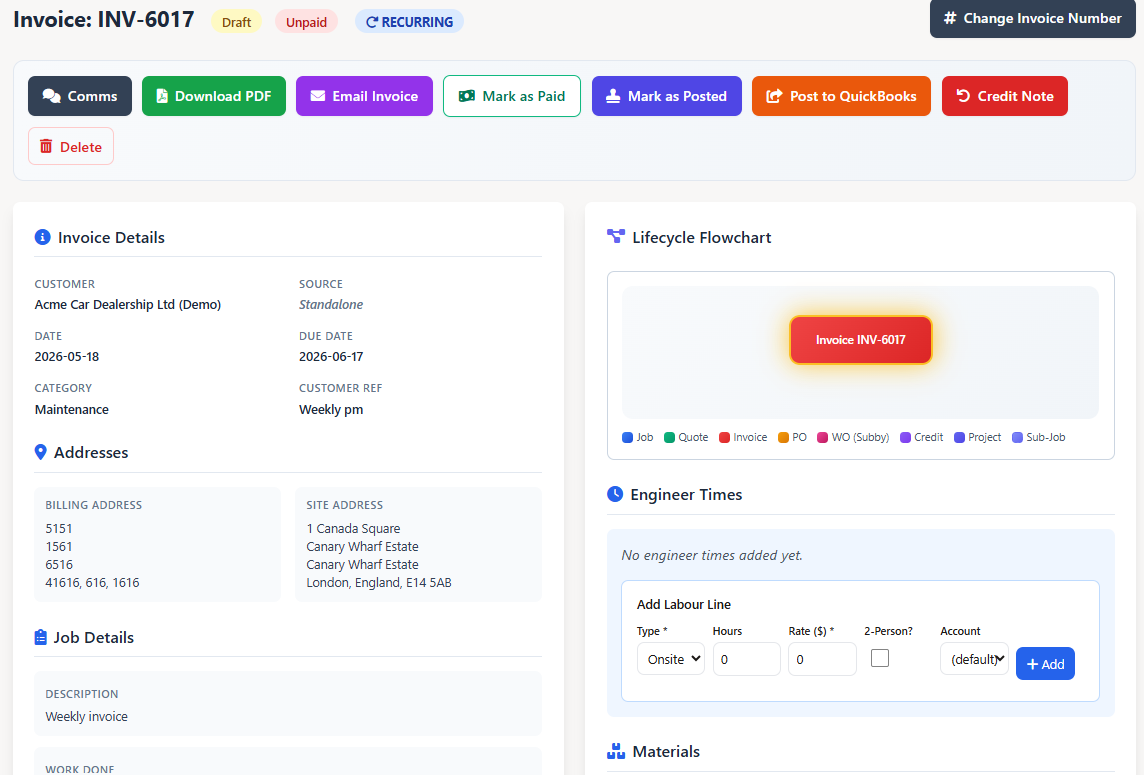Click the No engineer times added message
Image resolution: width=1144 pixels, height=775 pixels.
(711, 555)
